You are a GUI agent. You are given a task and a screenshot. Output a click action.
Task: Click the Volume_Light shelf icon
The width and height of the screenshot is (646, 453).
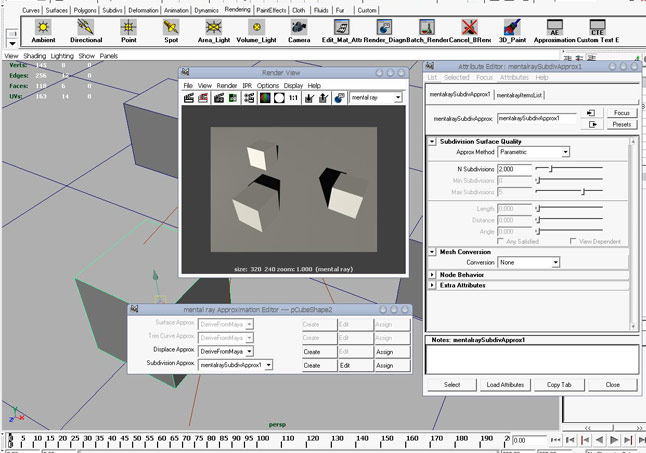click(256, 28)
